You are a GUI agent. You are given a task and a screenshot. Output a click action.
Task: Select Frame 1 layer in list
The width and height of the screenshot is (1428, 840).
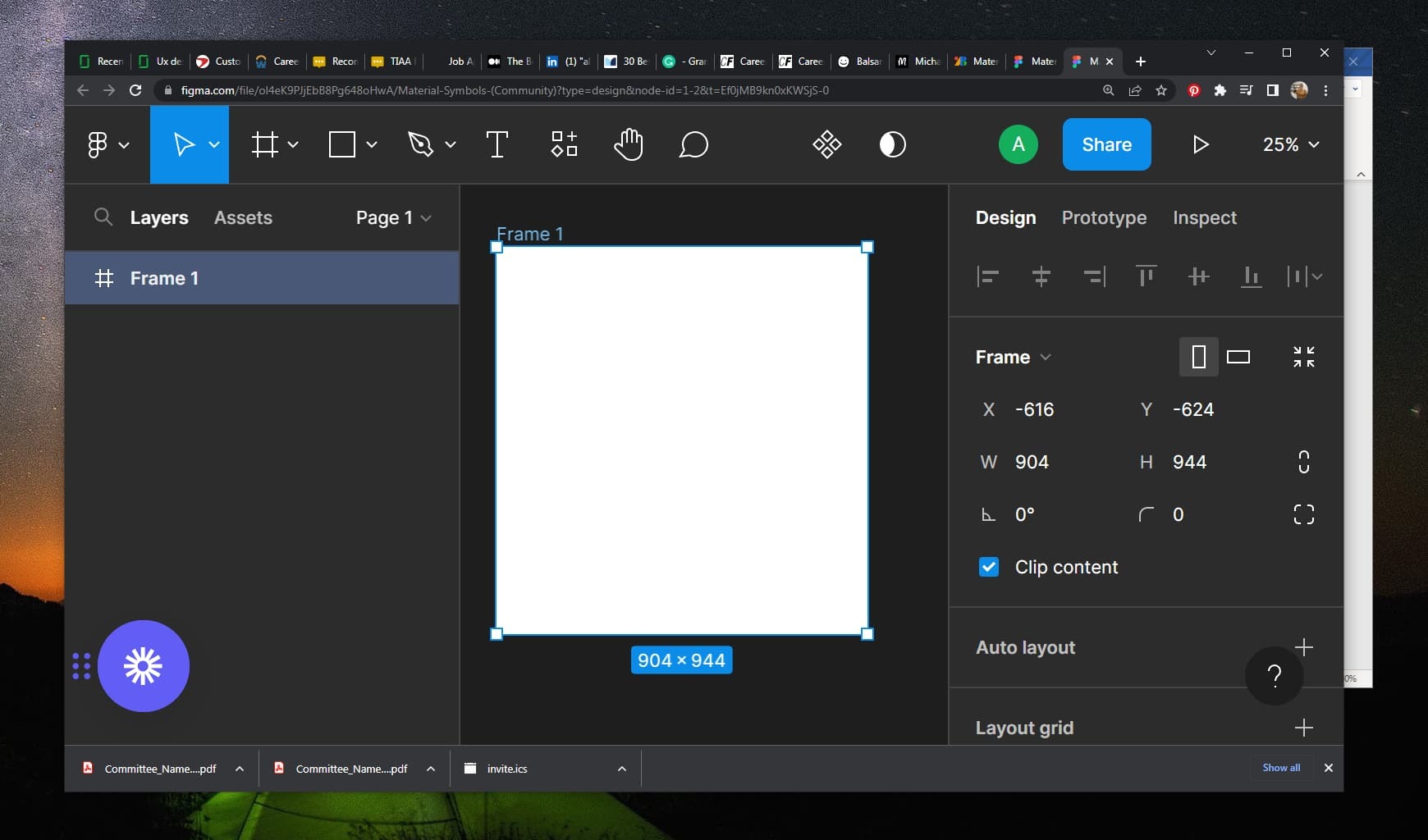[x=262, y=278]
